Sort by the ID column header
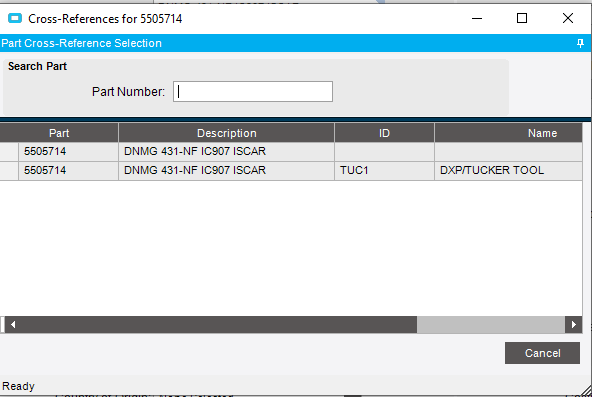 (384, 133)
